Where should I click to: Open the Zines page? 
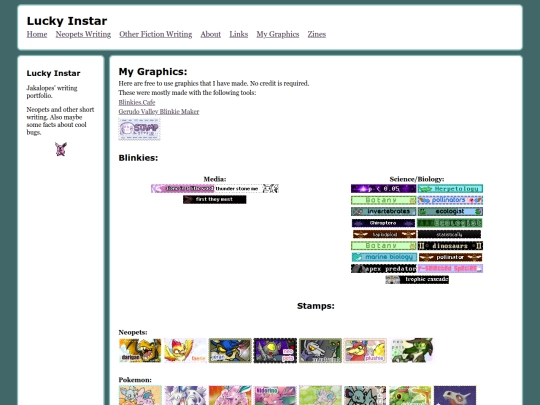(x=316, y=34)
